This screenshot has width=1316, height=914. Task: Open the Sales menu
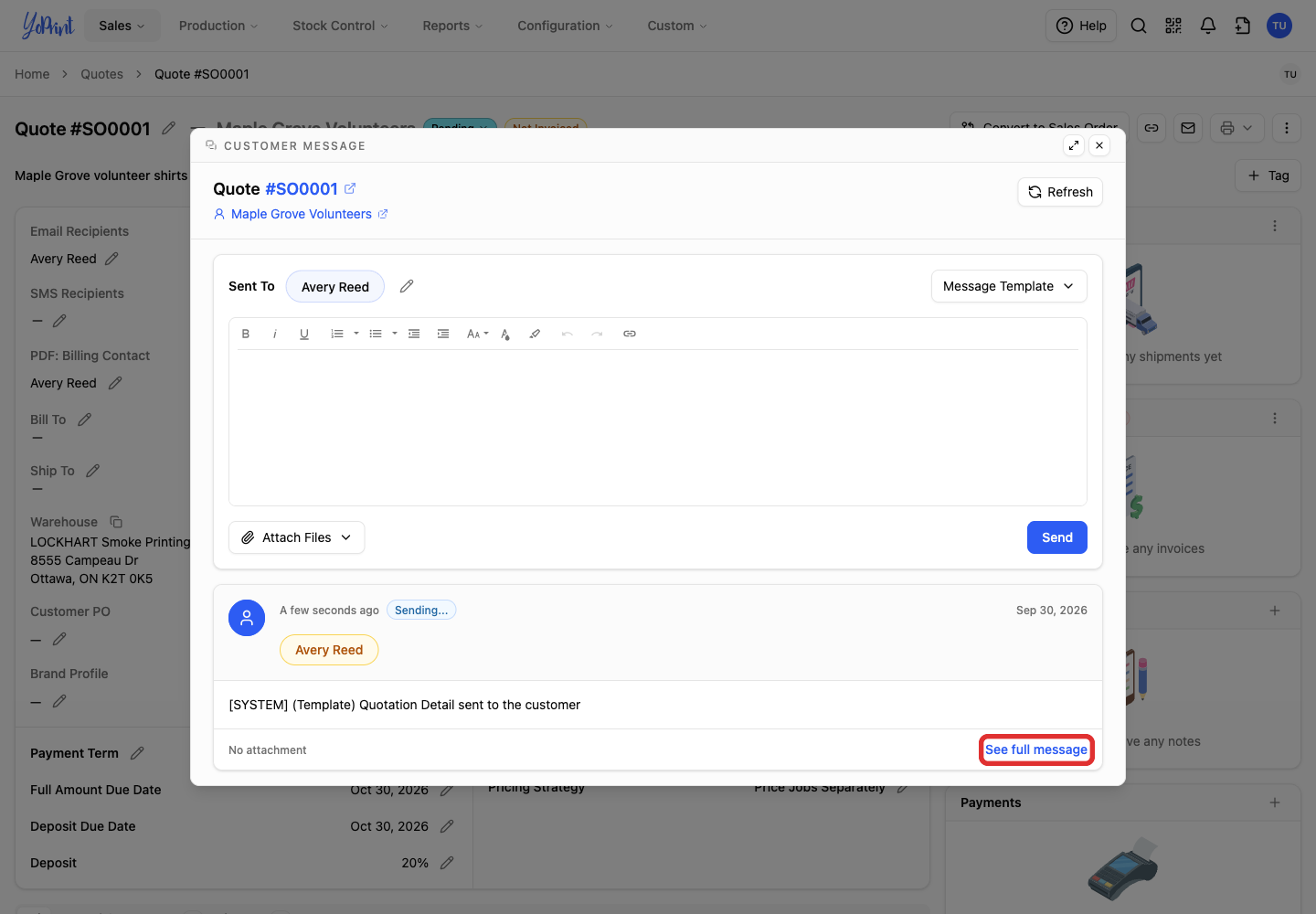pyautogui.click(x=122, y=26)
